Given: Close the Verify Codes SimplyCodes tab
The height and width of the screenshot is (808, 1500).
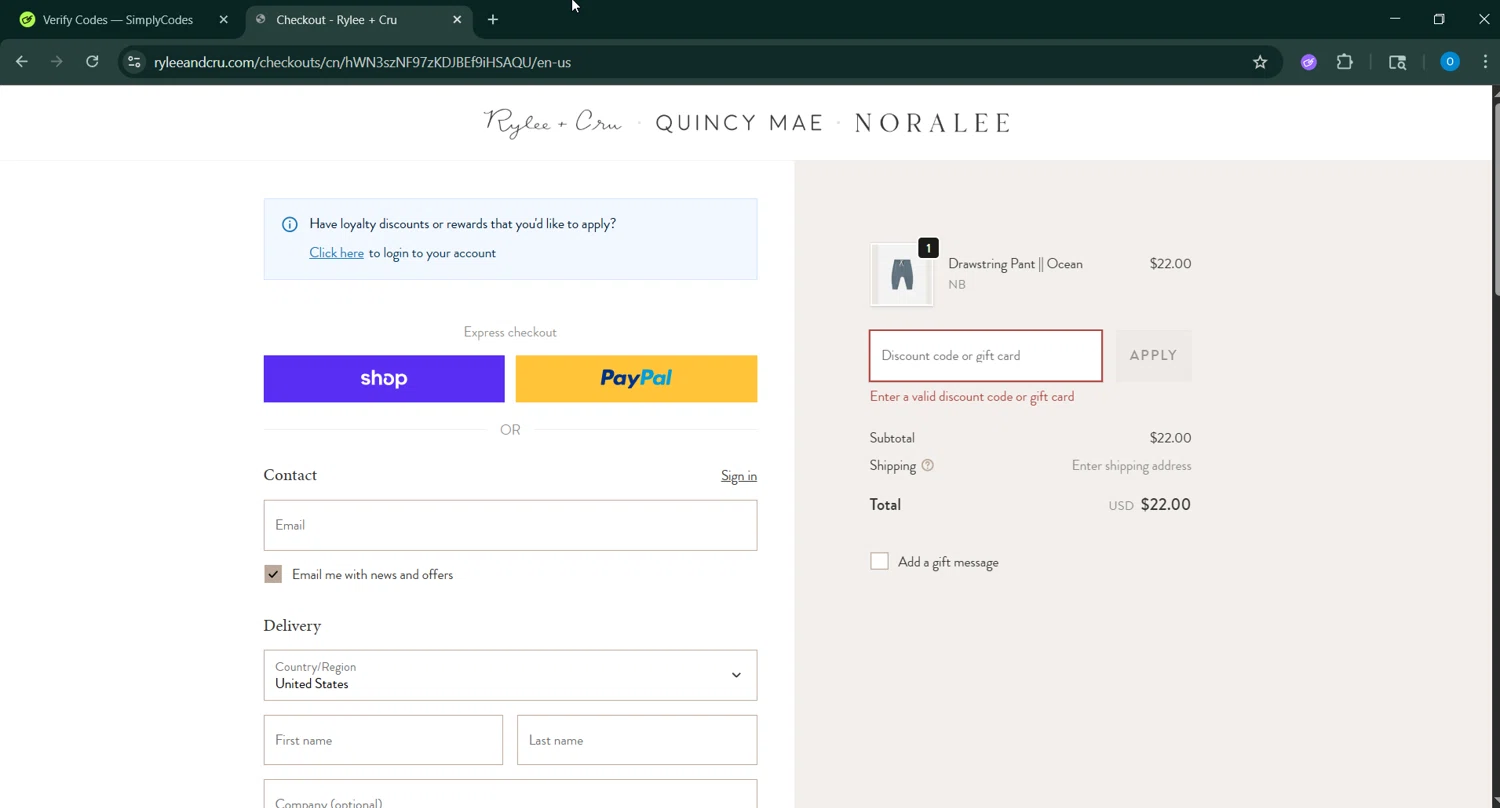Looking at the screenshot, I should [x=223, y=19].
